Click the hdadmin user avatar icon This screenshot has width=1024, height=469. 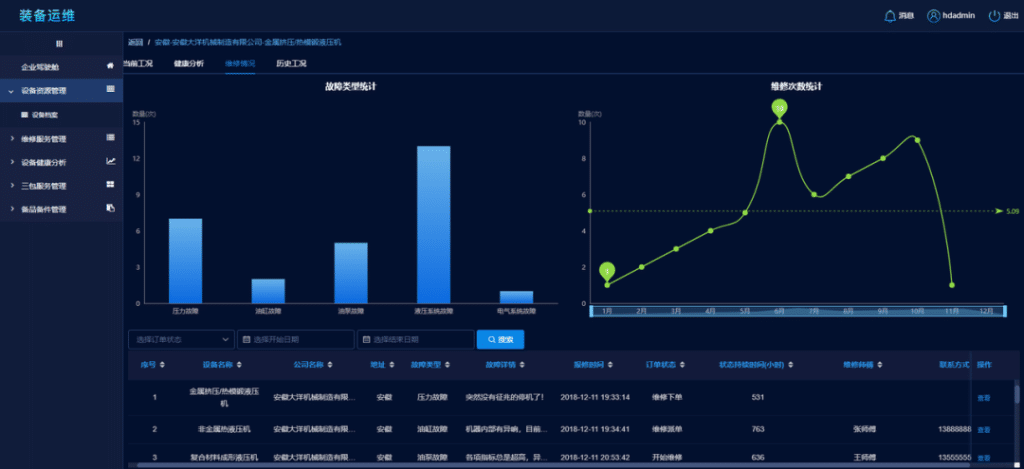[933, 16]
